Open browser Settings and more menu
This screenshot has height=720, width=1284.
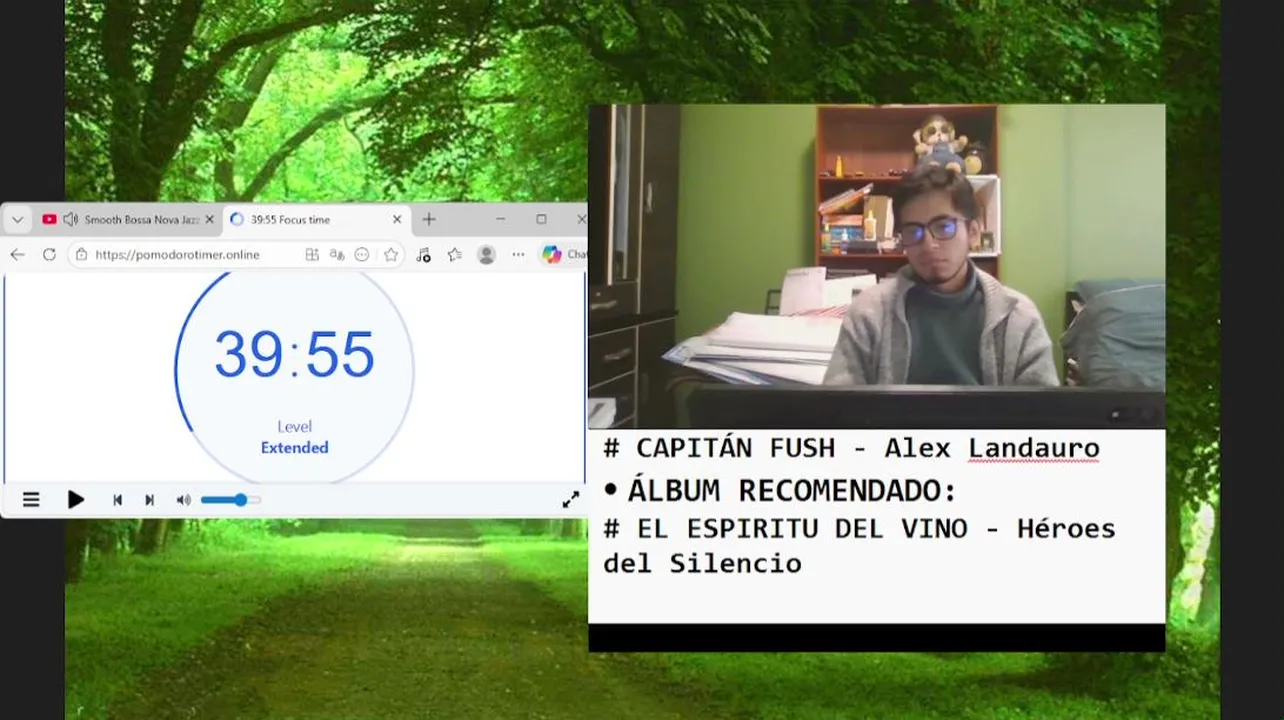[x=518, y=255]
